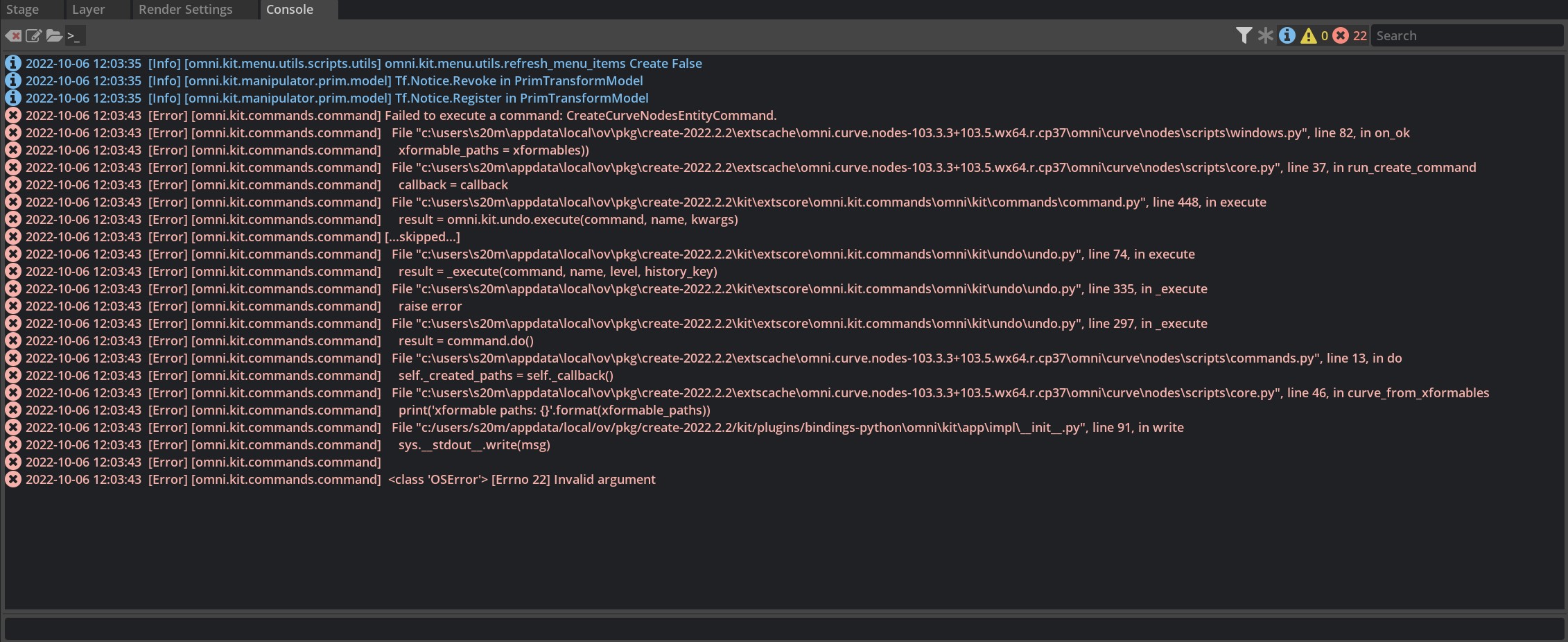Toggle Info message filter in toolbar
The height and width of the screenshot is (642, 1568).
point(1287,35)
